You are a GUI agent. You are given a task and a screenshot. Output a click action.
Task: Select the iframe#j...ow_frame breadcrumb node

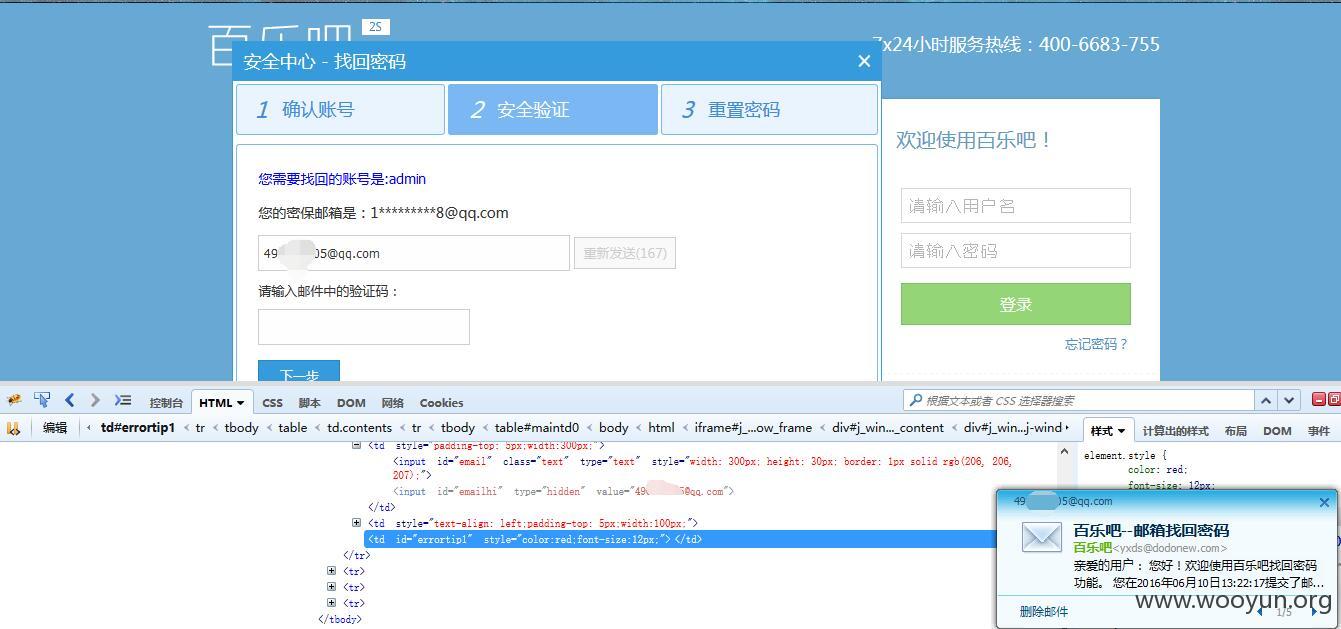point(753,428)
